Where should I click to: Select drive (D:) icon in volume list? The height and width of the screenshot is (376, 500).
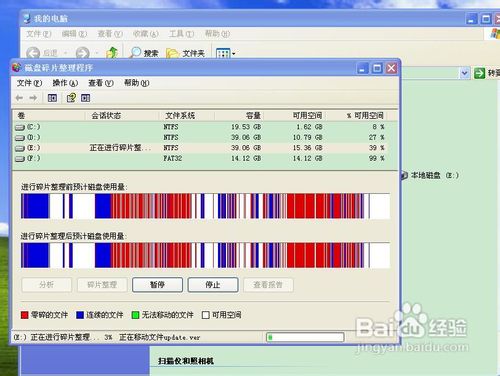[x=20, y=137]
